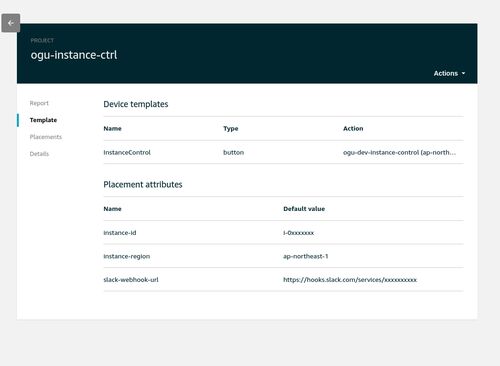Click the instance-id attribute row

point(283,233)
